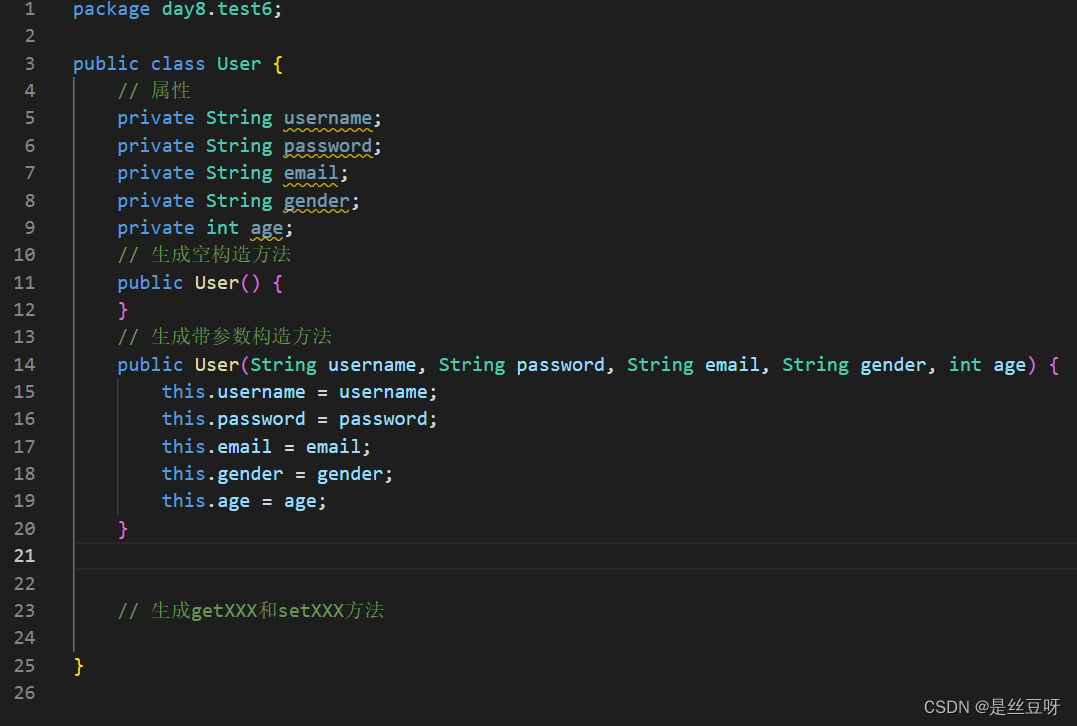Click the highlighted empty line 21 in the editor
The height and width of the screenshot is (726, 1077).
tap(400, 555)
